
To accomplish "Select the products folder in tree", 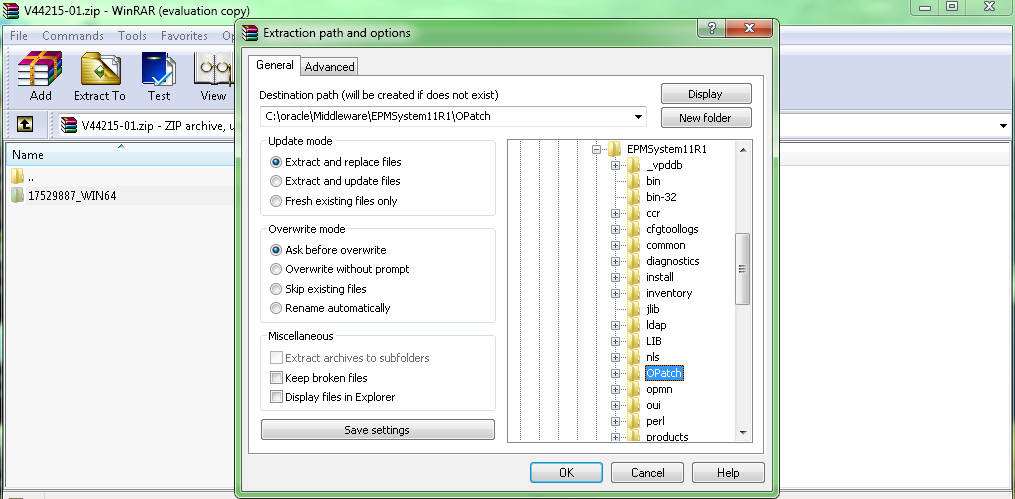I will [667, 437].
